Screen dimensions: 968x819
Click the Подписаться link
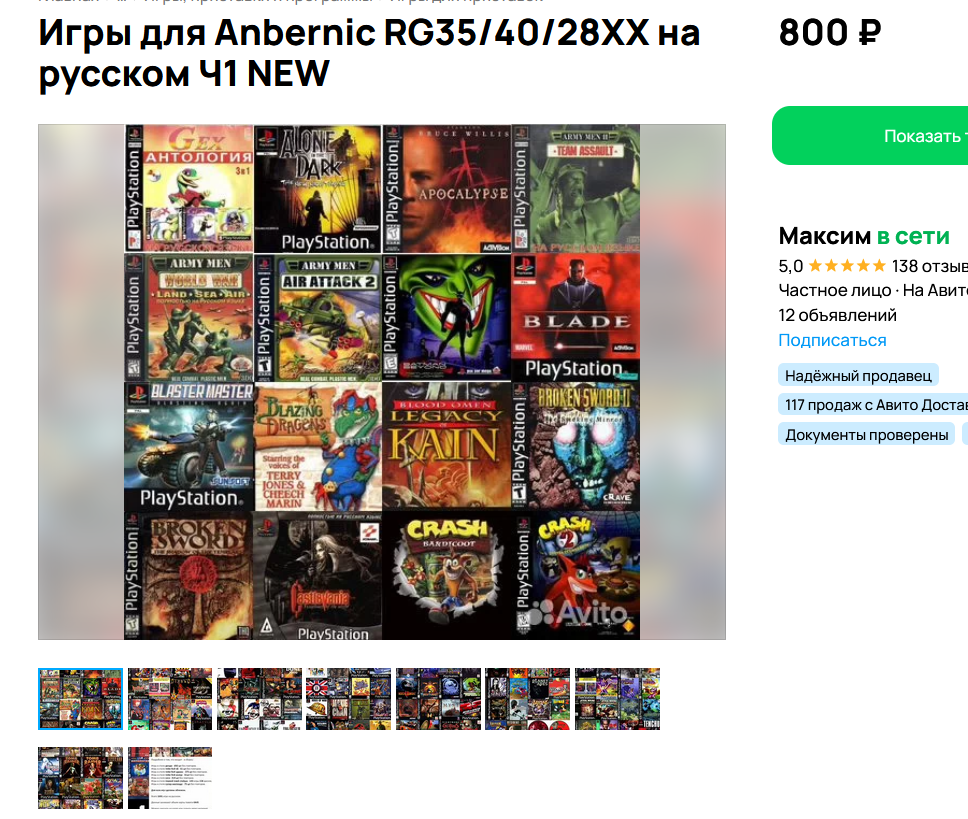click(832, 340)
